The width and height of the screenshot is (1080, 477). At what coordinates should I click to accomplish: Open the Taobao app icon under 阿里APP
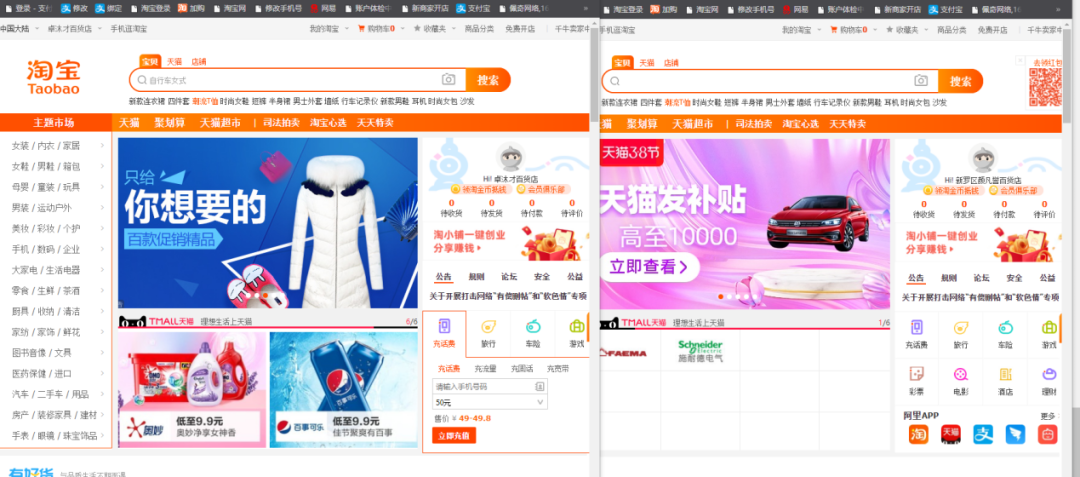point(918,434)
